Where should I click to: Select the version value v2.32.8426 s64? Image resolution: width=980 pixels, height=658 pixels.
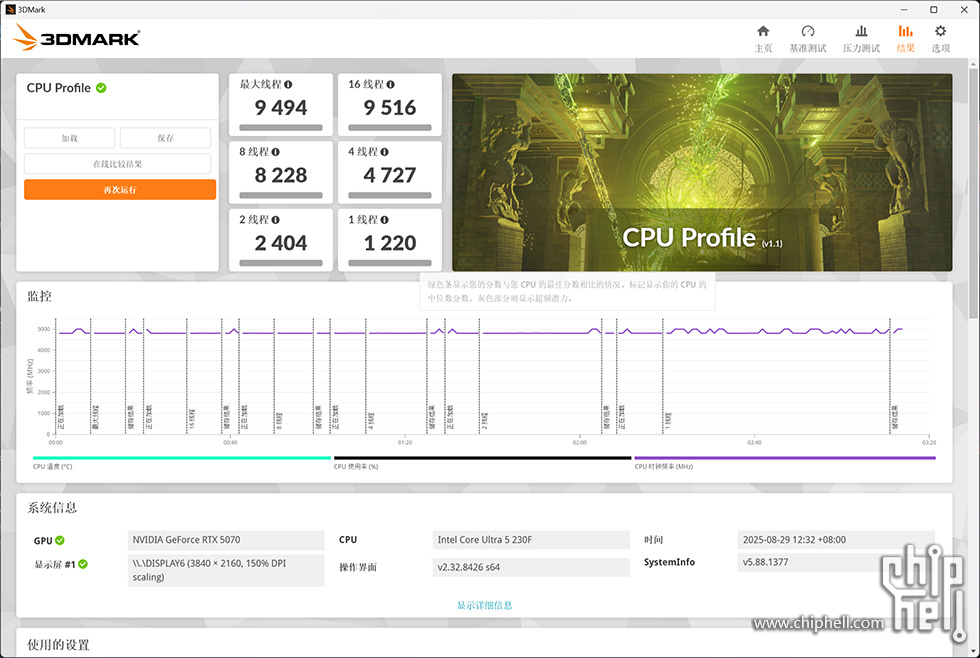point(469,567)
